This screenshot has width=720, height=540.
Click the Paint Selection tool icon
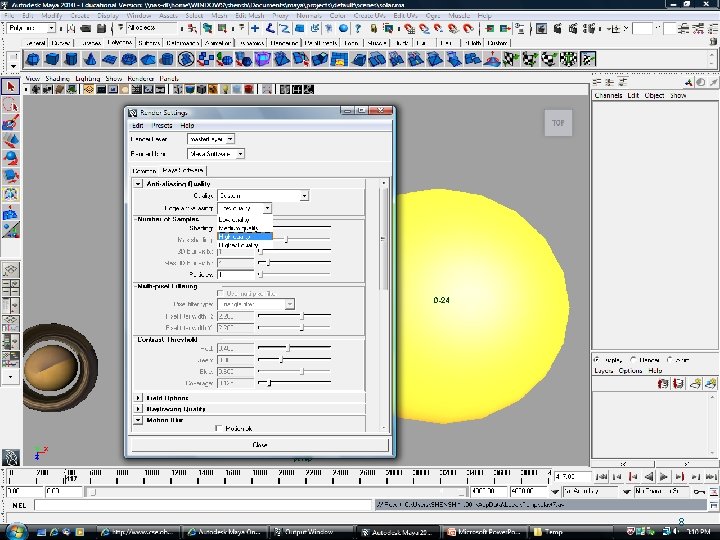click(x=10, y=122)
